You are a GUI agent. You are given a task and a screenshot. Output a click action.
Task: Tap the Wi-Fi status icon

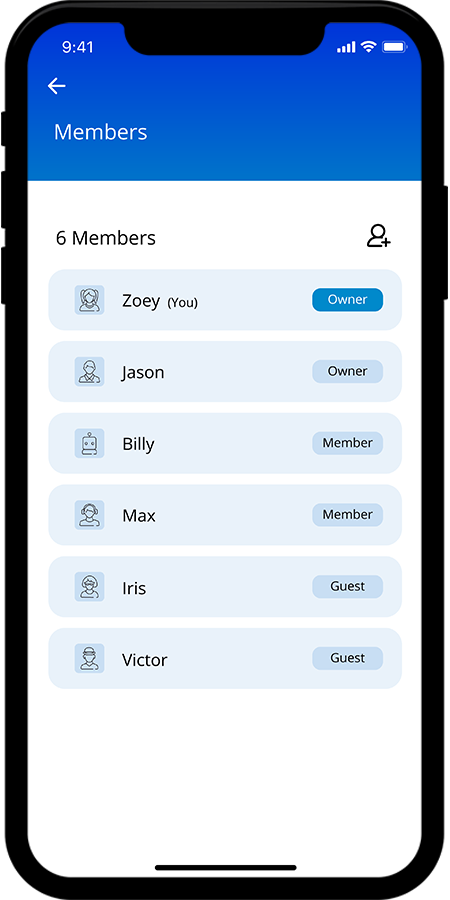pos(368,47)
